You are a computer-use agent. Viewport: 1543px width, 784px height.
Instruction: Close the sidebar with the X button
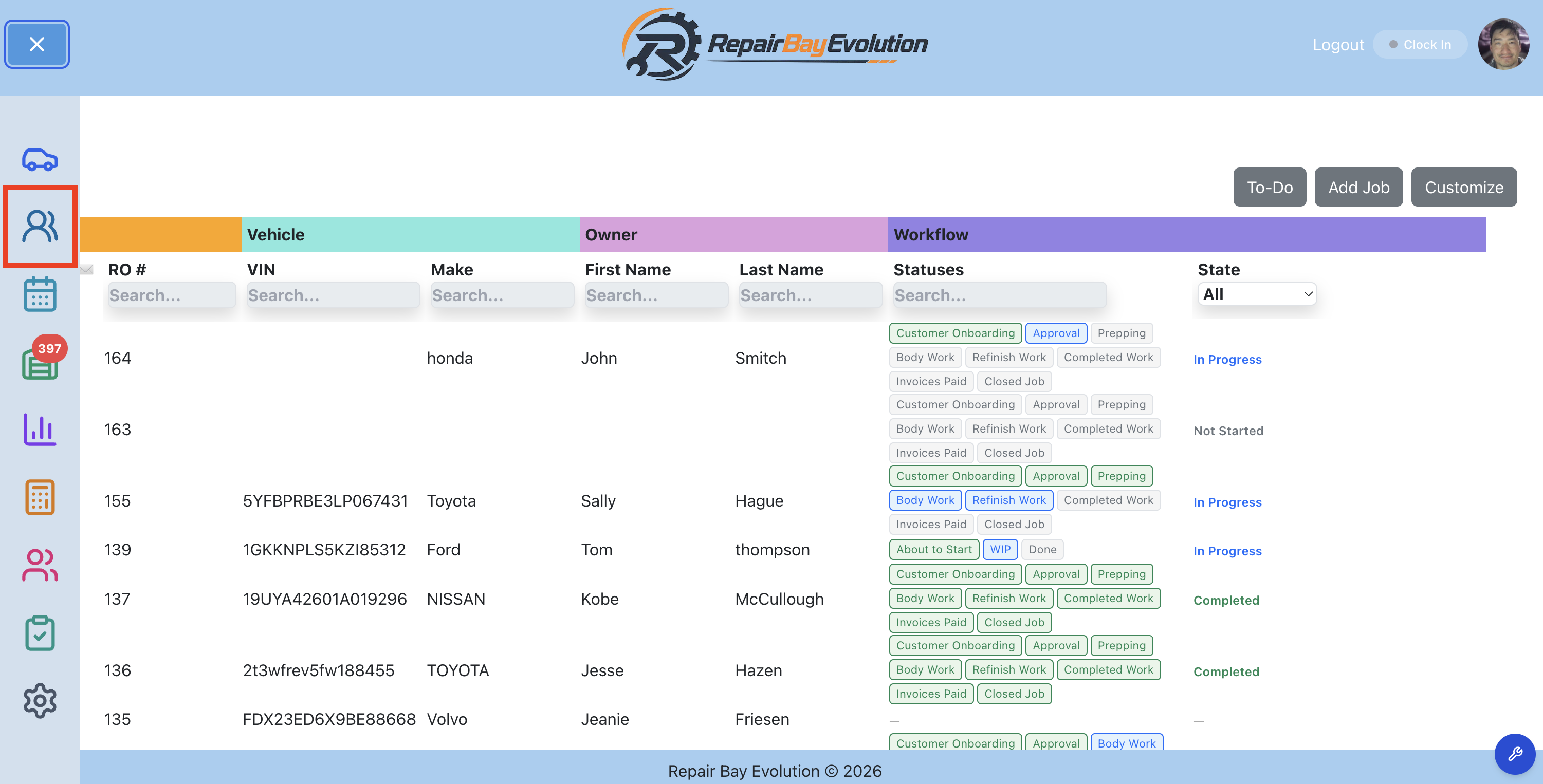click(x=37, y=44)
